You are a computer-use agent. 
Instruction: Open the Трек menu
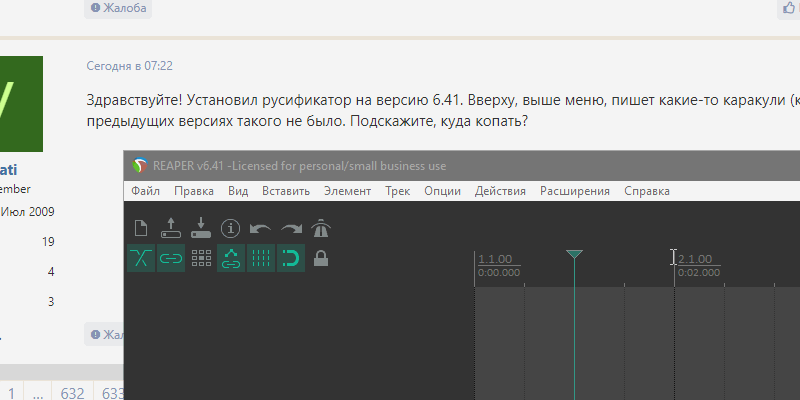click(x=397, y=191)
